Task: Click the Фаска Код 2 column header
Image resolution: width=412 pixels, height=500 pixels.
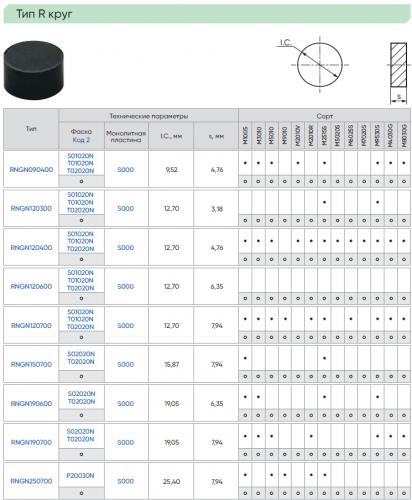Action: [x=81, y=135]
